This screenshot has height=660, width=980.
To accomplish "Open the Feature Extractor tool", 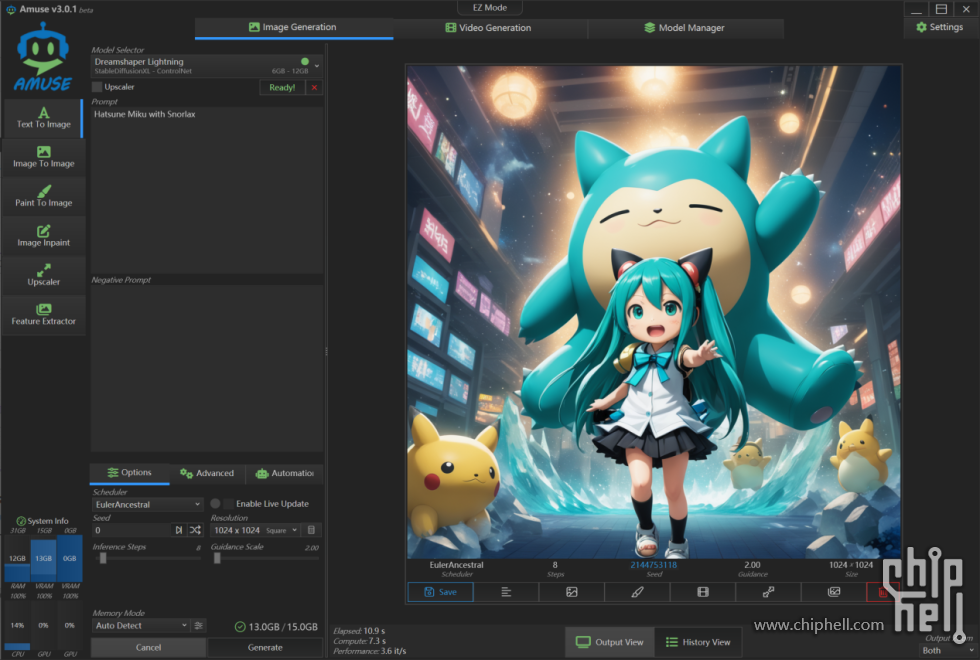I will (43, 315).
